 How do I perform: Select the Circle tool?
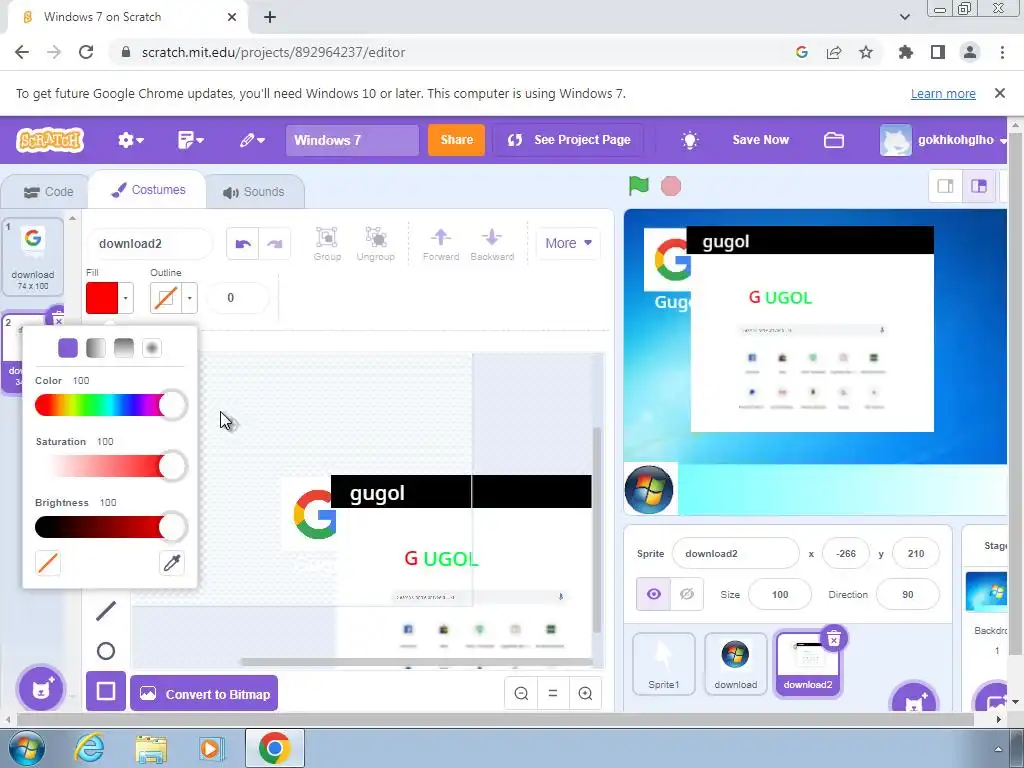106,651
